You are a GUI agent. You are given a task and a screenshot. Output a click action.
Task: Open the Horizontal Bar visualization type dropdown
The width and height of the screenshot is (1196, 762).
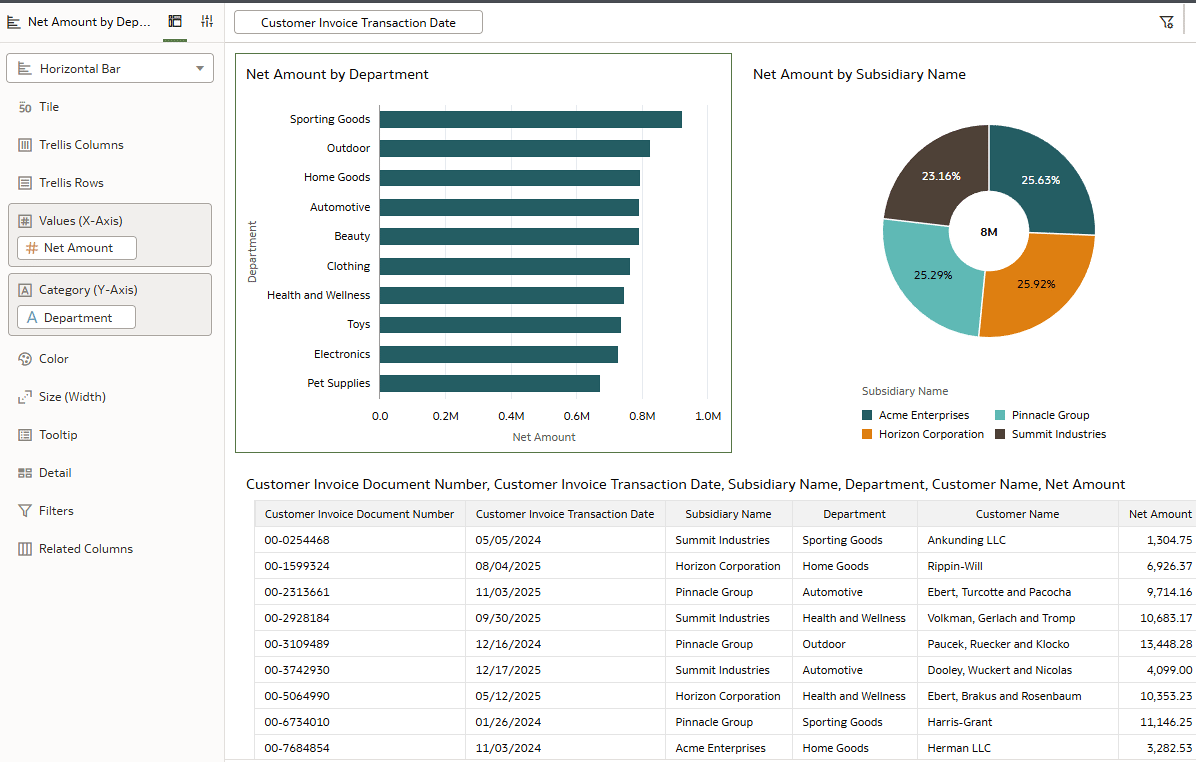110,68
